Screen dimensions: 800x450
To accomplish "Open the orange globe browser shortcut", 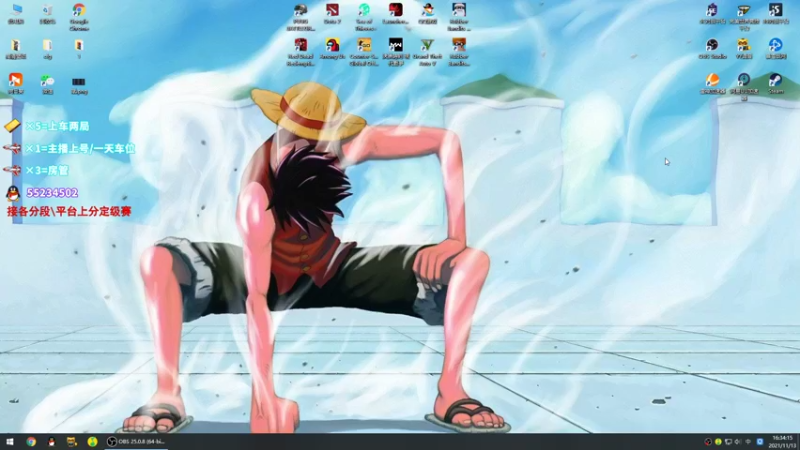I will click(712, 84).
